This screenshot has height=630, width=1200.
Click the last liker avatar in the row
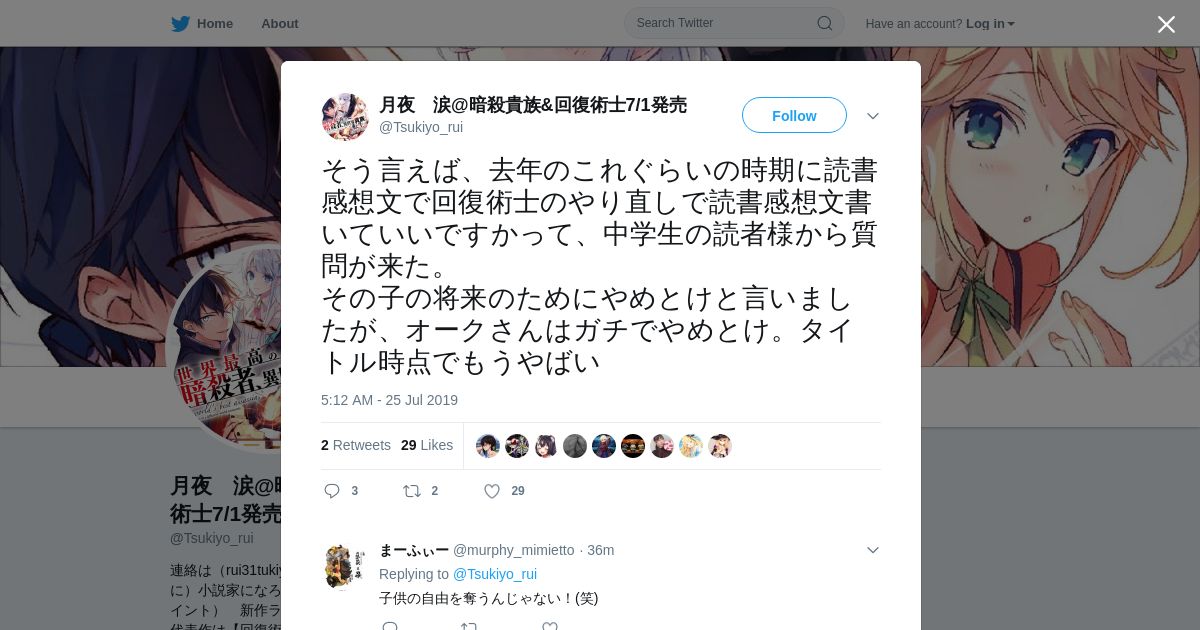pos(720,446)
